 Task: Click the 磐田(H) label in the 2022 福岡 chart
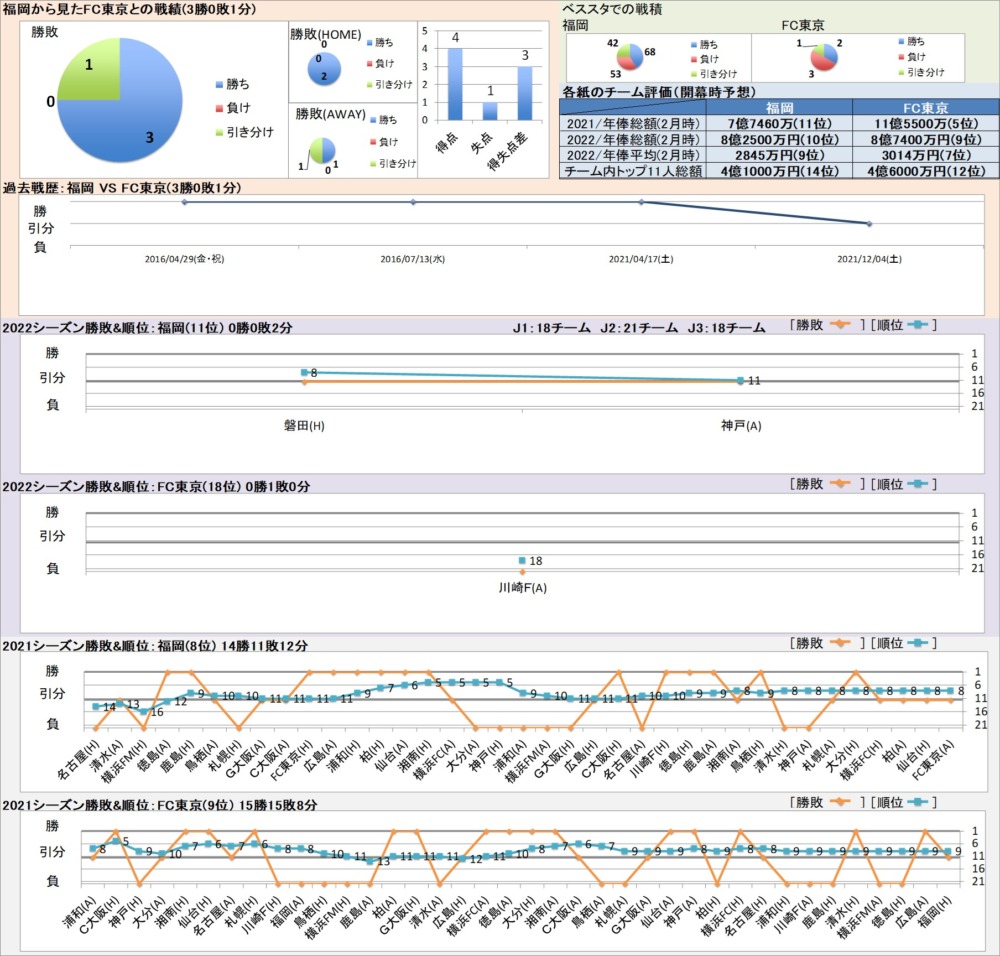pos(304,425)
